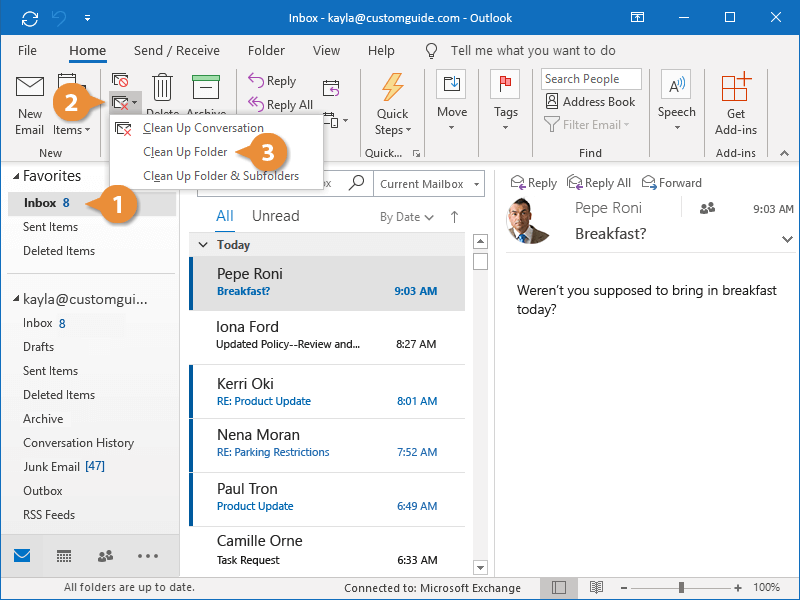Click the Tags red flag icon
The height and width of the screenshot is (600, 800).
click(505, 84)
